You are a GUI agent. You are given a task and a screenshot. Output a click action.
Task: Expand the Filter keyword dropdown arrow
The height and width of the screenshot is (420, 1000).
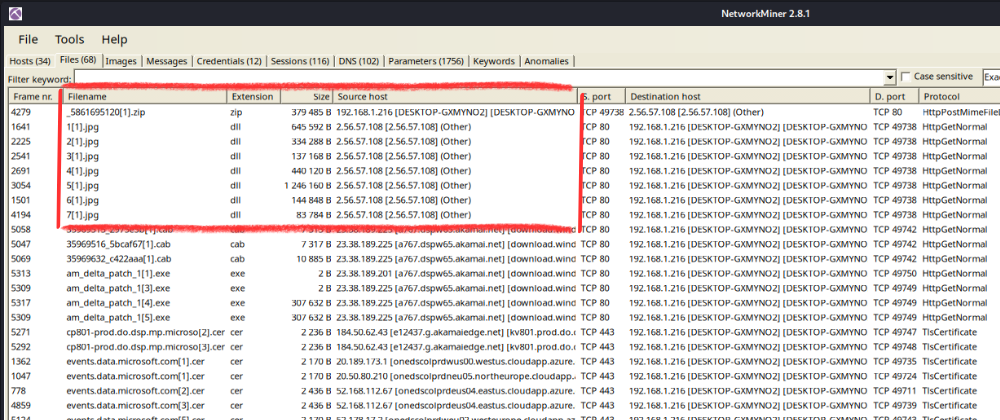890,78
